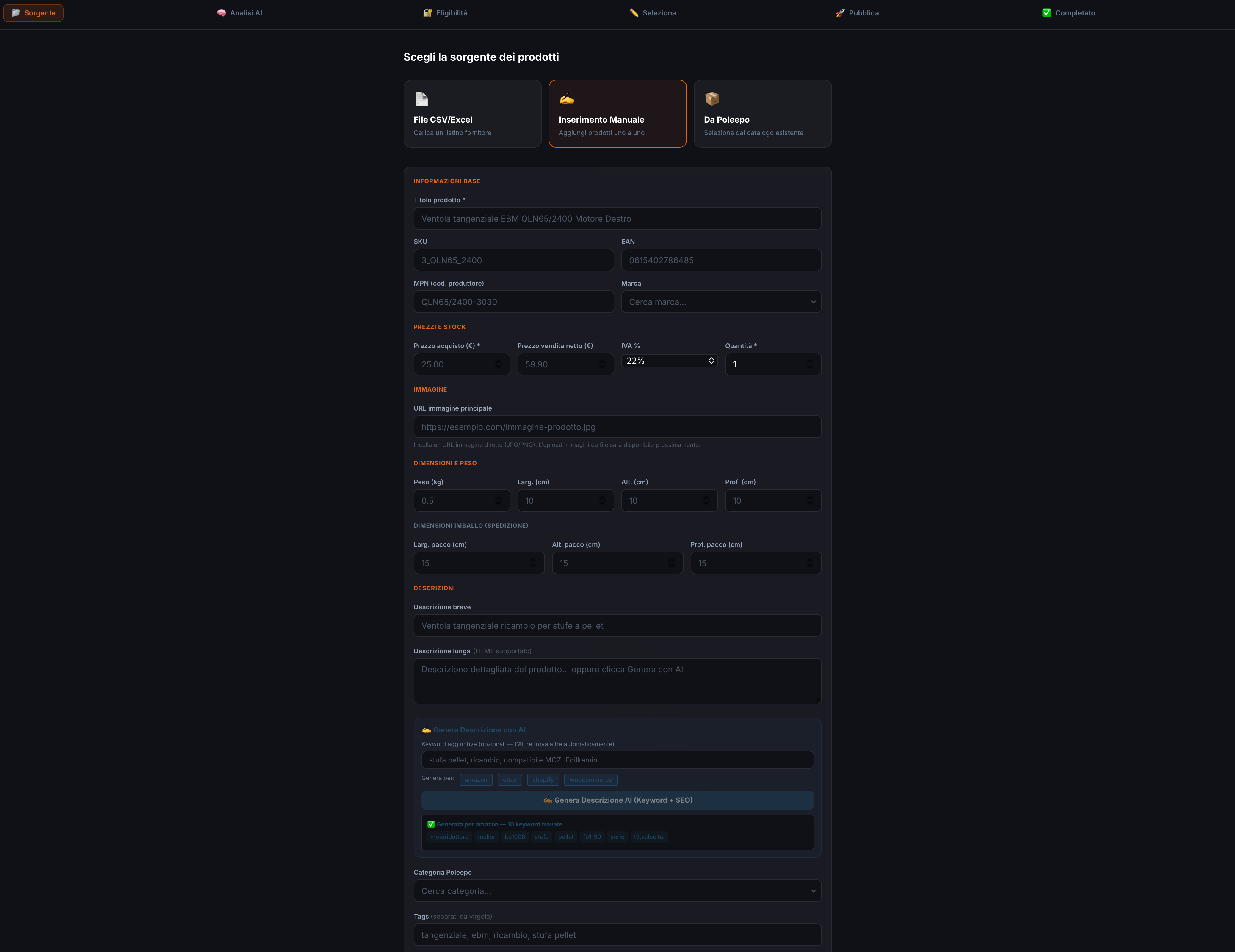Go to Eligibilità lock step
This screenshot has height=952, width=1235.
point(446,13)
